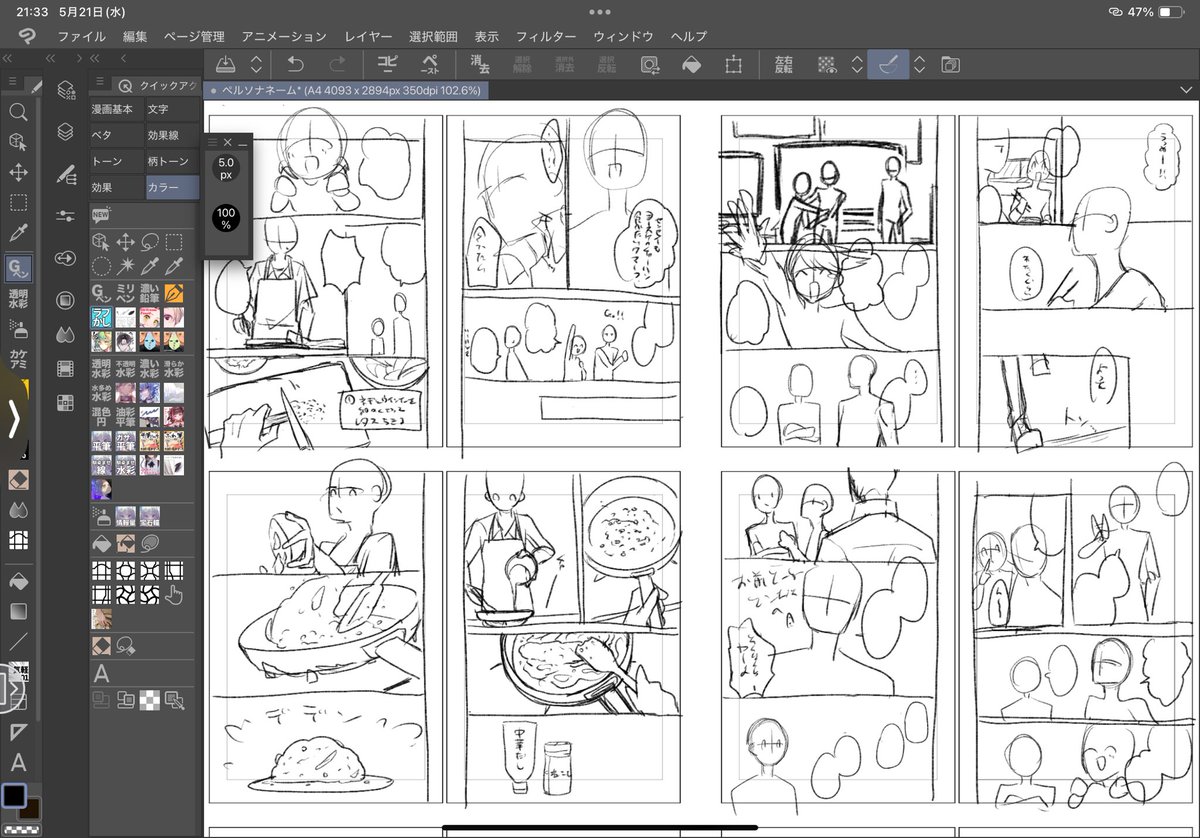1200x838 pixels.
Task: Open the sub tool detail panel icon
Action: click(66, 90)
